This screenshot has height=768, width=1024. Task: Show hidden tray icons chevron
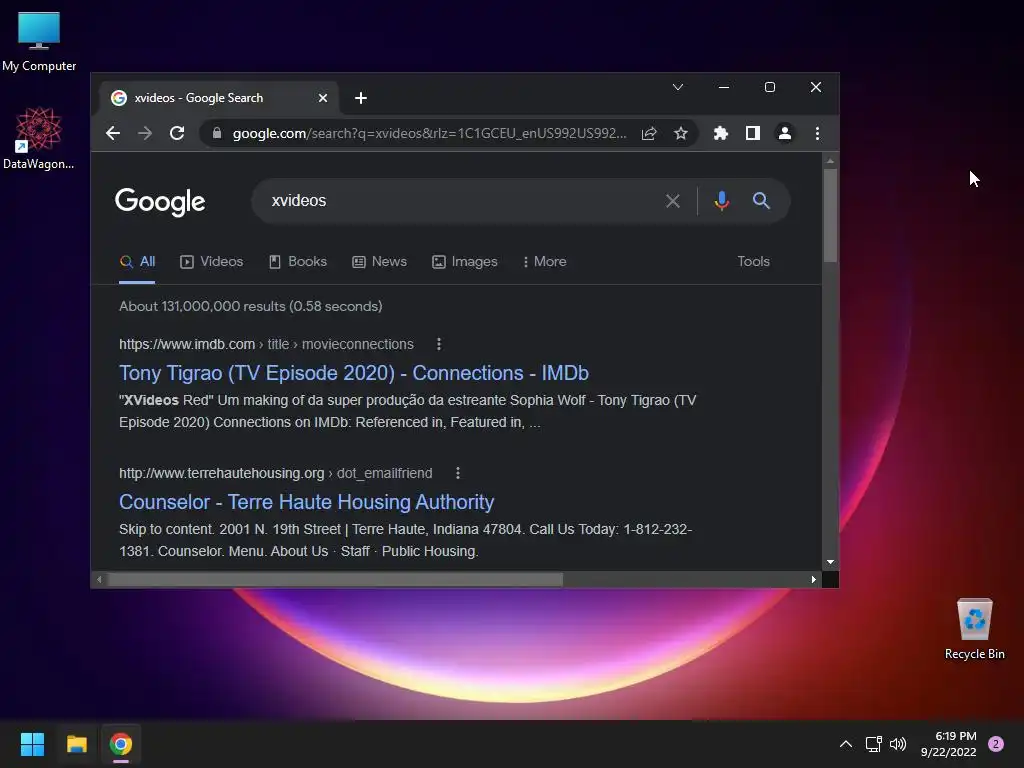pos(846,744)
